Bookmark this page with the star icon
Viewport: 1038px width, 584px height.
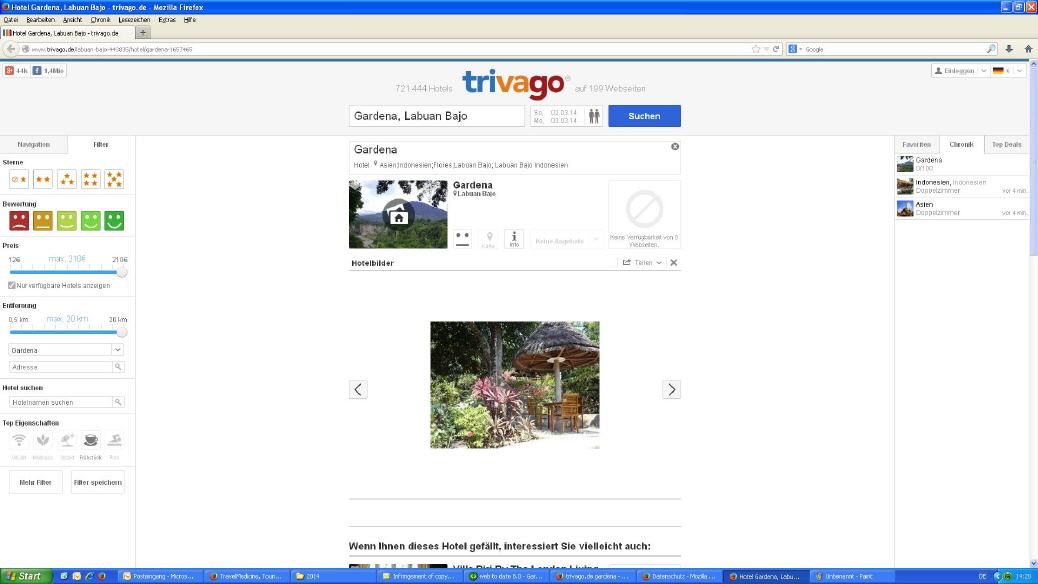pos(756,49)
